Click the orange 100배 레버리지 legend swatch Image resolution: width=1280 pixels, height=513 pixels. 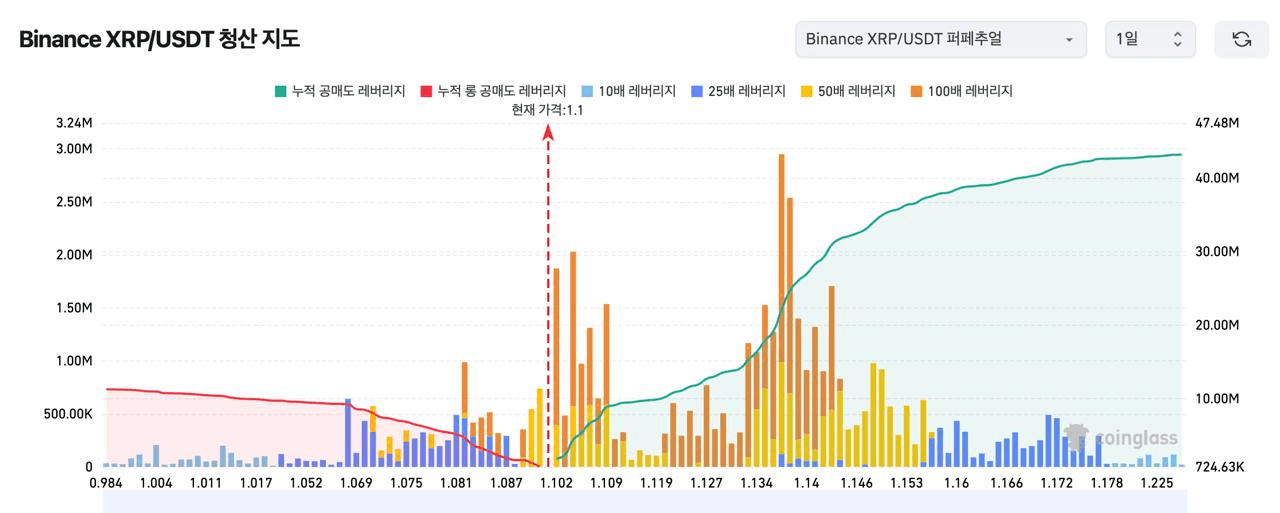(917, 91)
